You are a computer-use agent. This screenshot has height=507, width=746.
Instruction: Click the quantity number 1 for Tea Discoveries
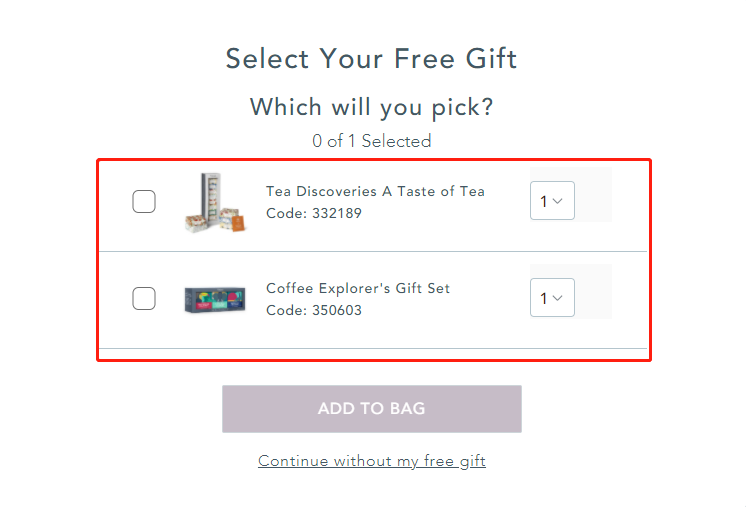tap(543, 201)
